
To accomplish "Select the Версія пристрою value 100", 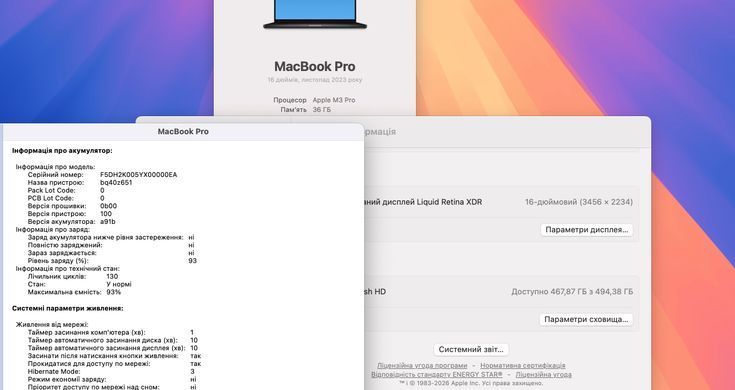I will (106, 214).
